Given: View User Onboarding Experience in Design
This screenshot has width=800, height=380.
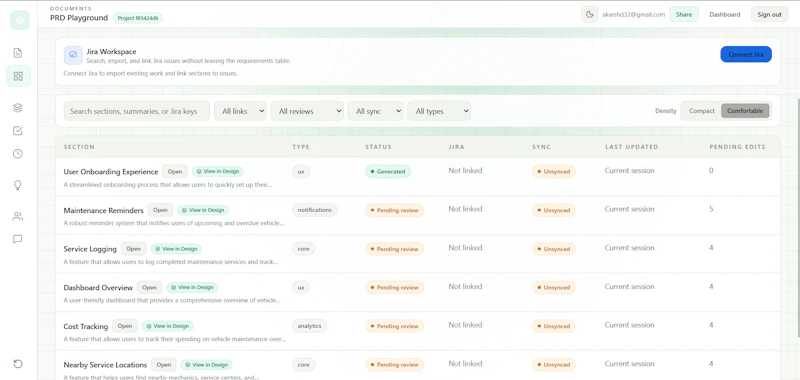Looking at the screenshot, I should pos(218,171).
